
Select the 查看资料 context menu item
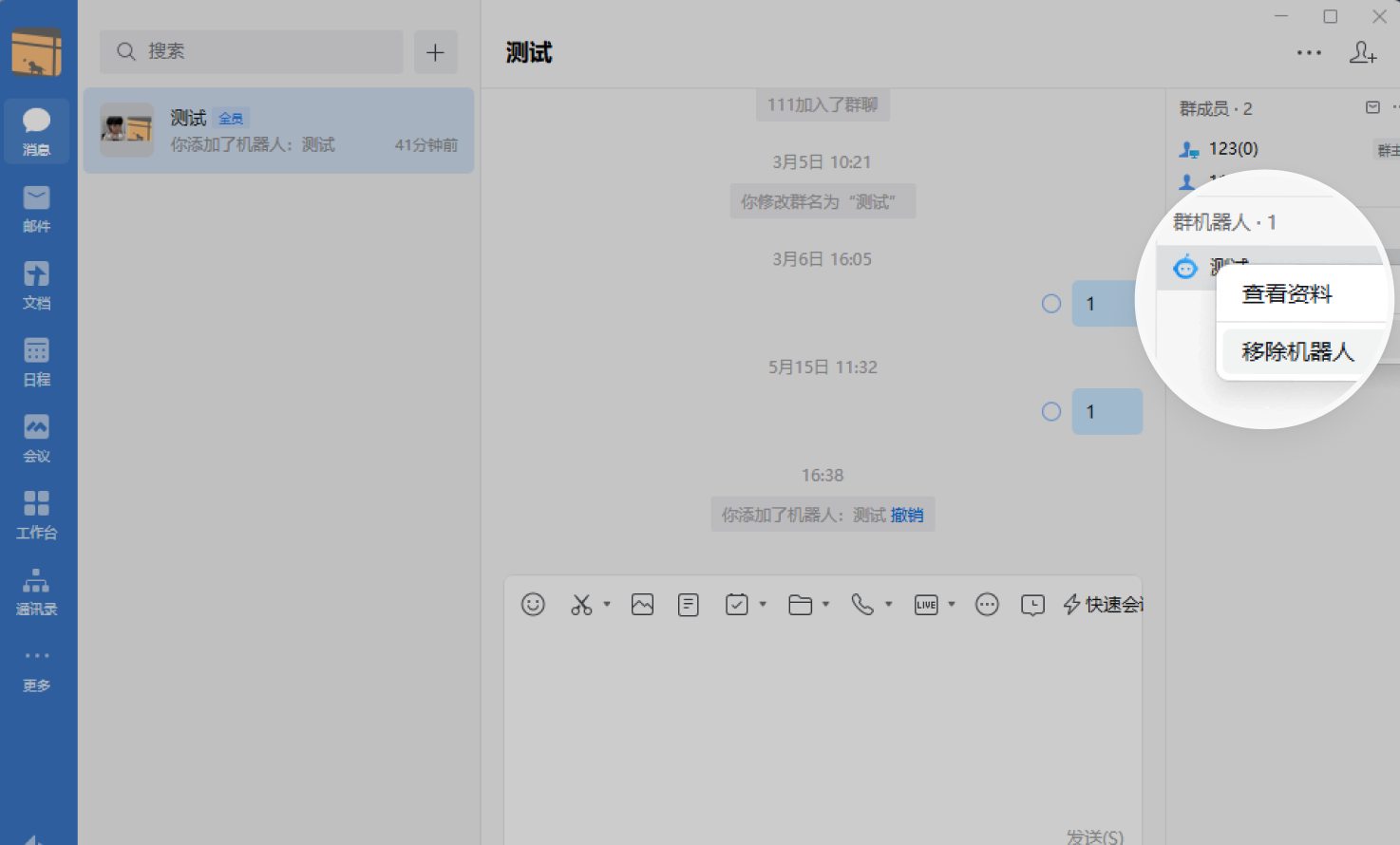click(x=1287, y=294)
